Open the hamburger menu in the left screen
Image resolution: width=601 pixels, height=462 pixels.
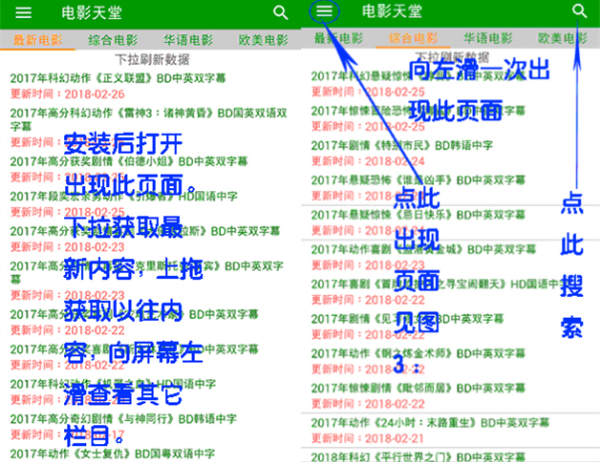23,13
